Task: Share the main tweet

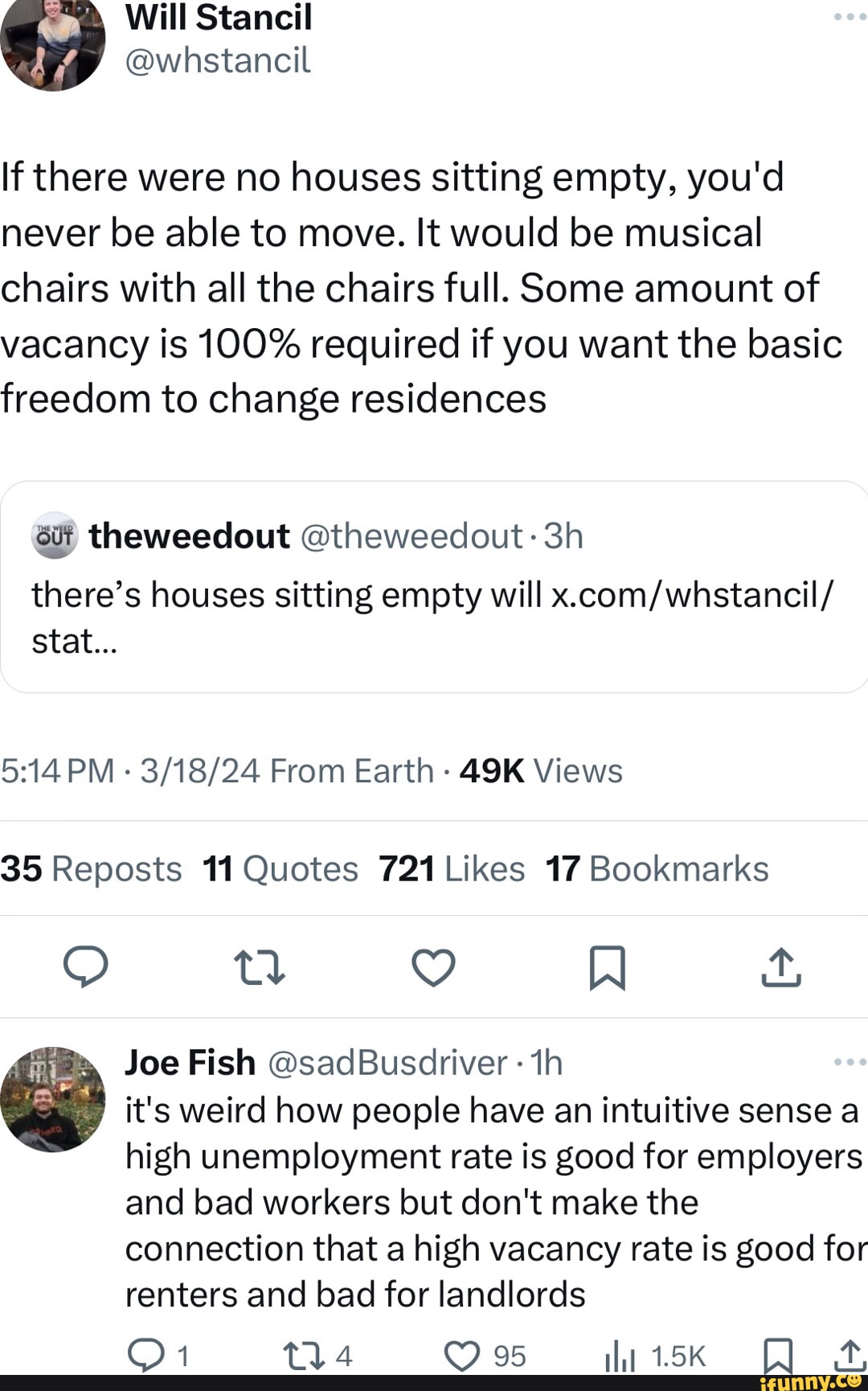Action: pyautogui.click(x=781, y=966)
